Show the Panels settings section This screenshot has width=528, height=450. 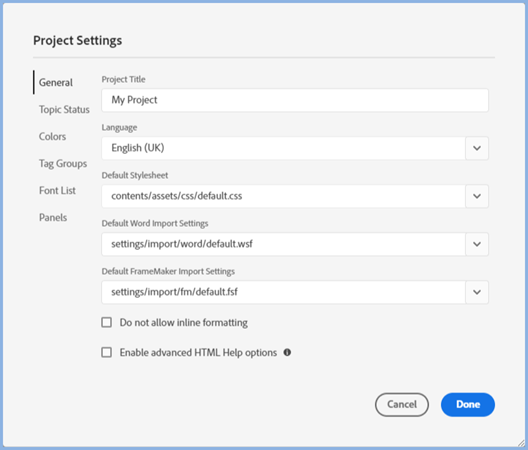[53, 217]
